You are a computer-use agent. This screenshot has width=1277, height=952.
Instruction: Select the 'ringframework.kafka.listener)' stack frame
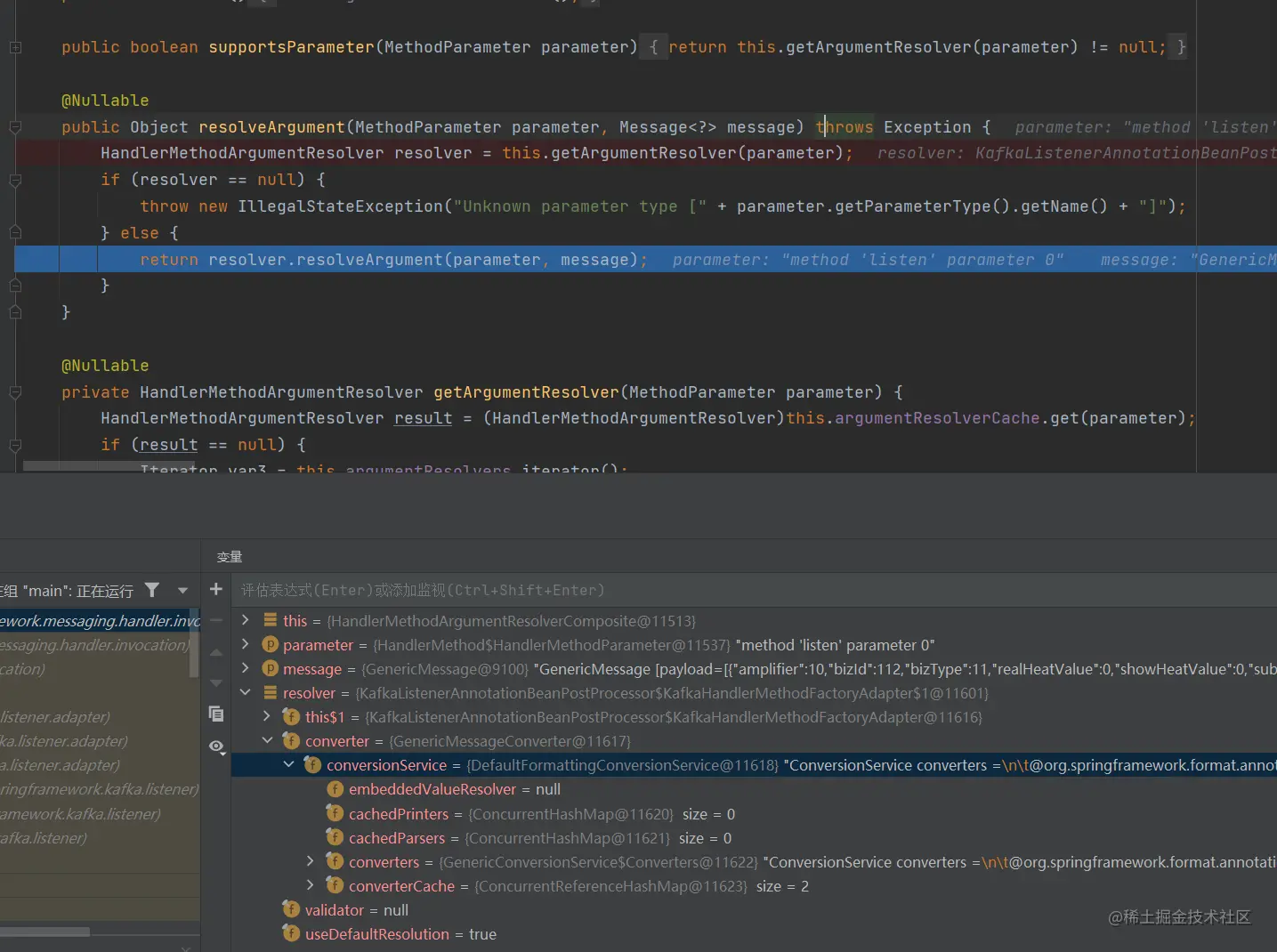click(100, 789)
